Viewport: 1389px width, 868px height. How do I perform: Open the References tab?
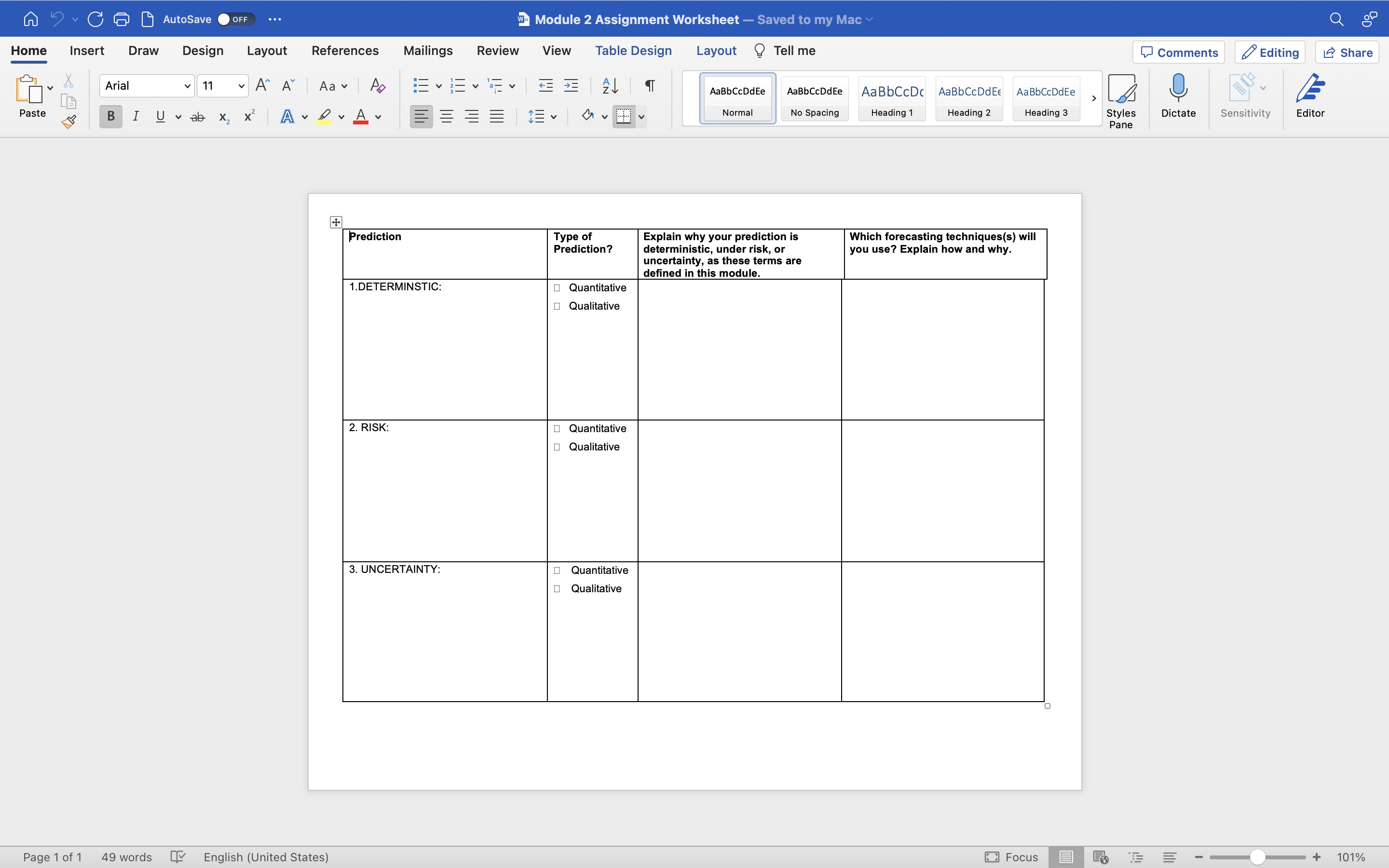pyautogui.click(x=345, y=51)
